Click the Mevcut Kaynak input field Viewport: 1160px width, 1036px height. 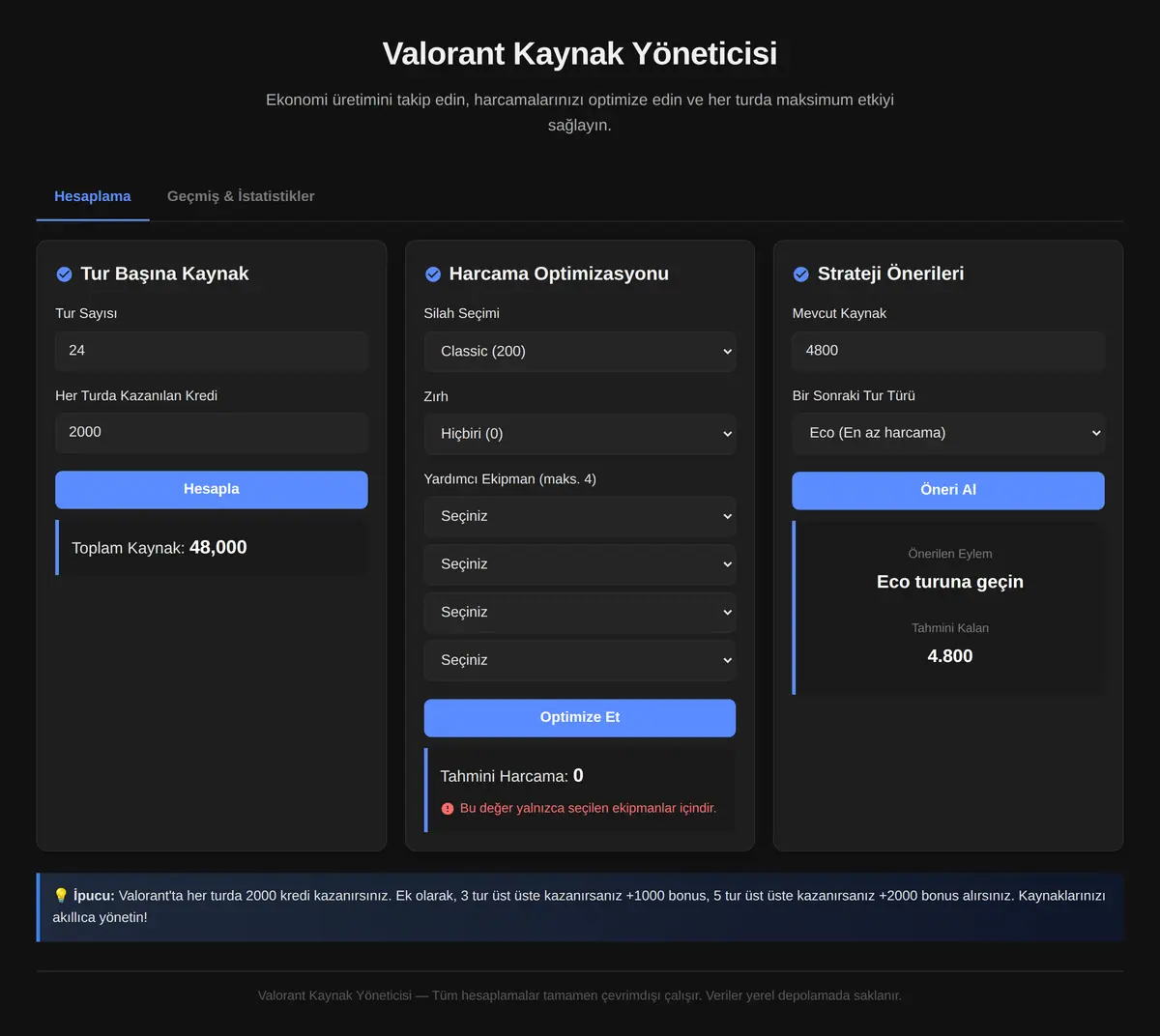948,351
